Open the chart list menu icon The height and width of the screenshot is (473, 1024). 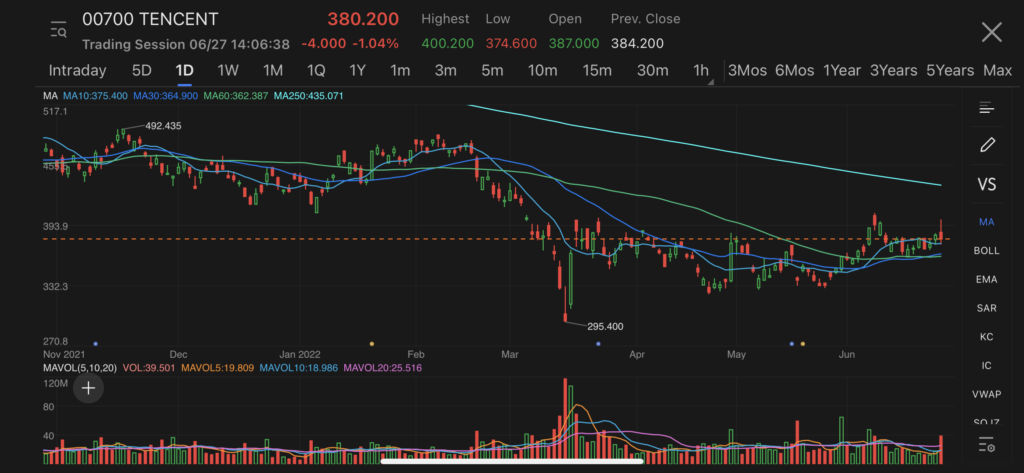pos(986,108)
